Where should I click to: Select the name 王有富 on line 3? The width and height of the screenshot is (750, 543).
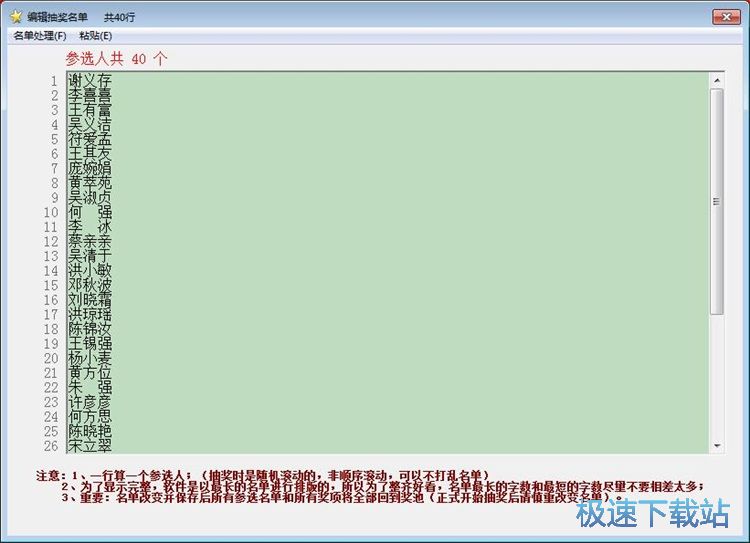pyautogui.click(x=90, y=110)
